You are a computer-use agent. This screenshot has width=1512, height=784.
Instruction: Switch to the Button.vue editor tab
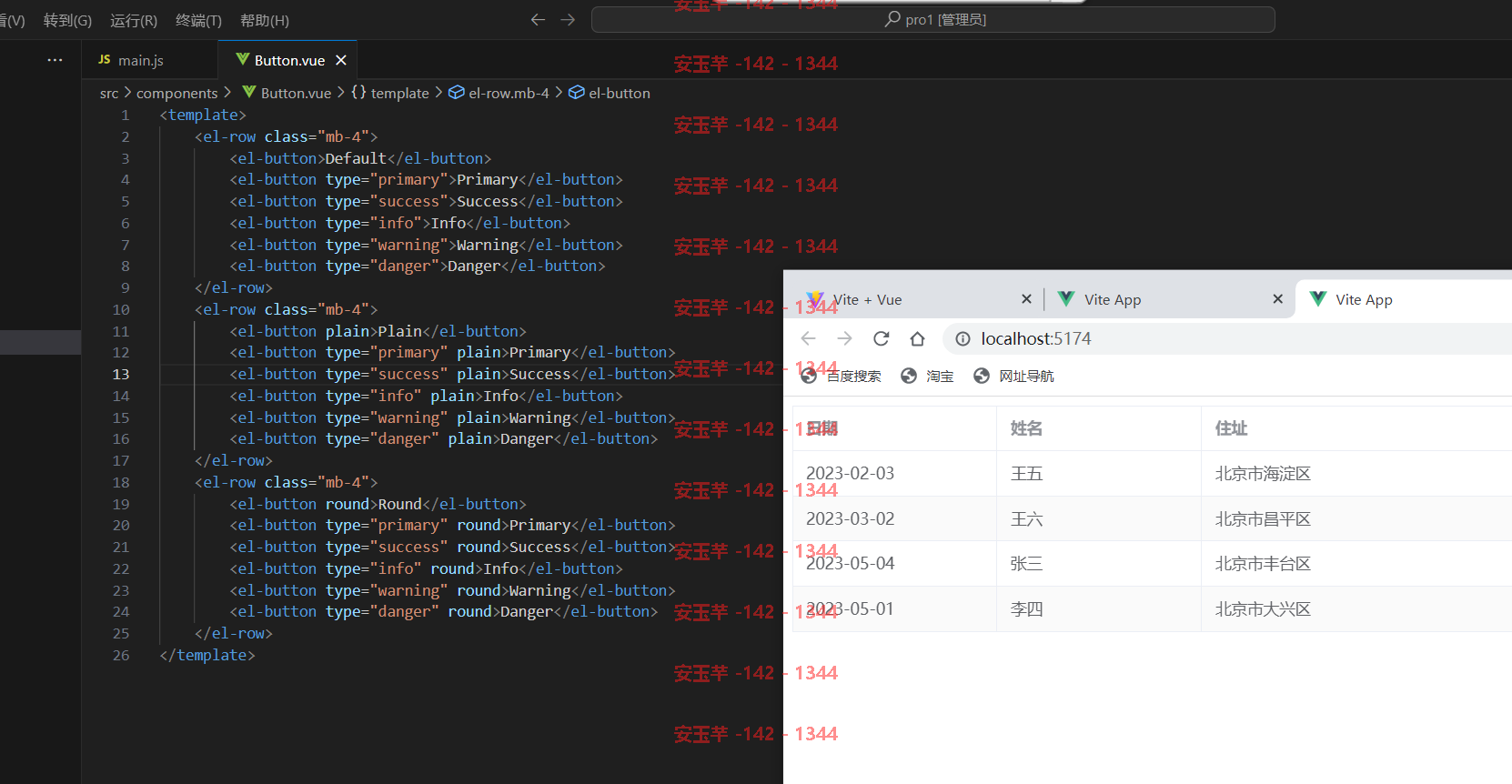click(x=288, y=60)
